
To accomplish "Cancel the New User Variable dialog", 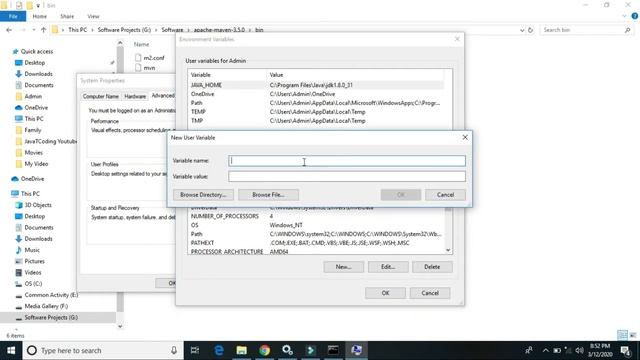I will (x=445, y=195).
